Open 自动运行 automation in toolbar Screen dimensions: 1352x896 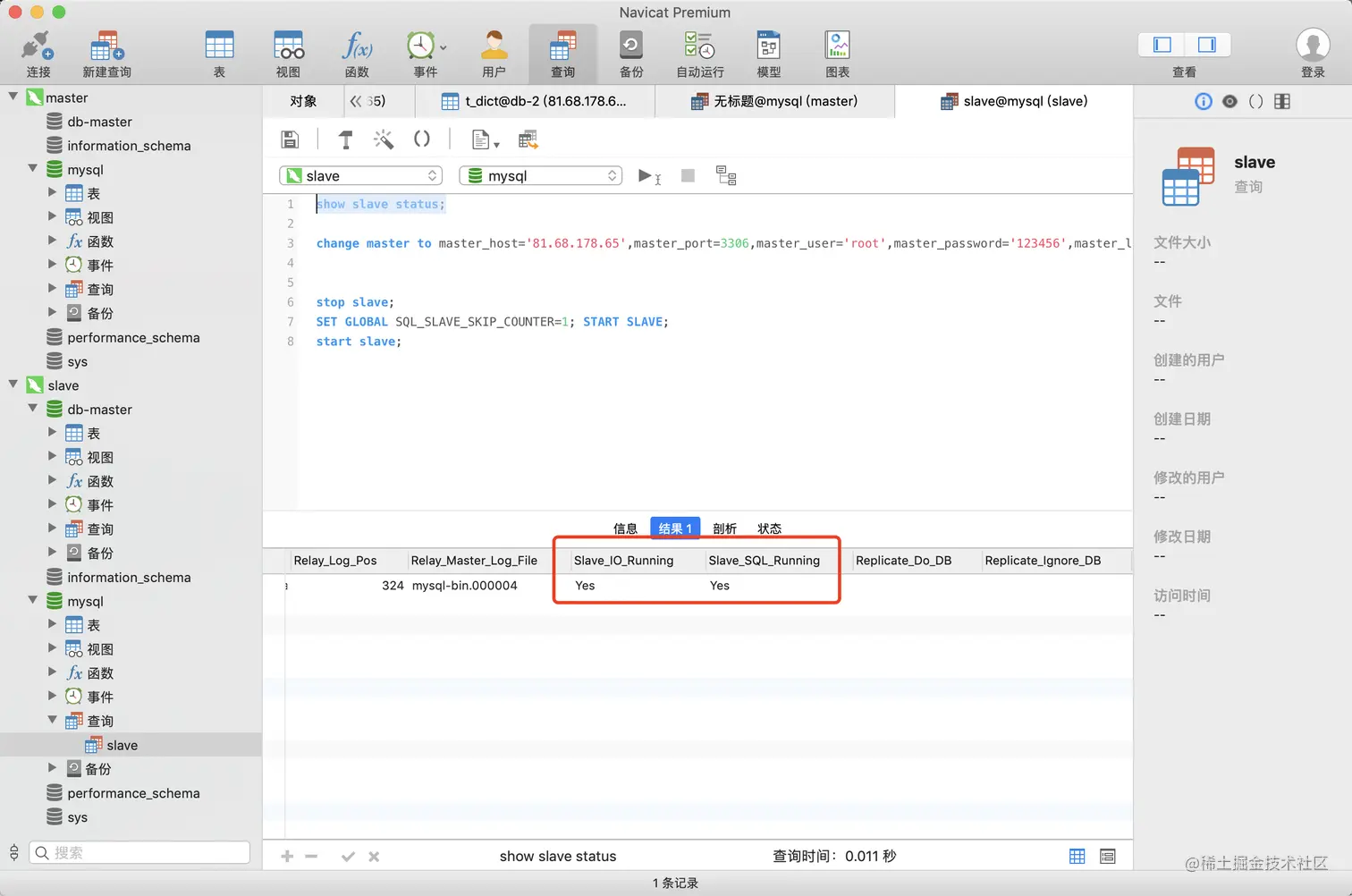point(700,54)
